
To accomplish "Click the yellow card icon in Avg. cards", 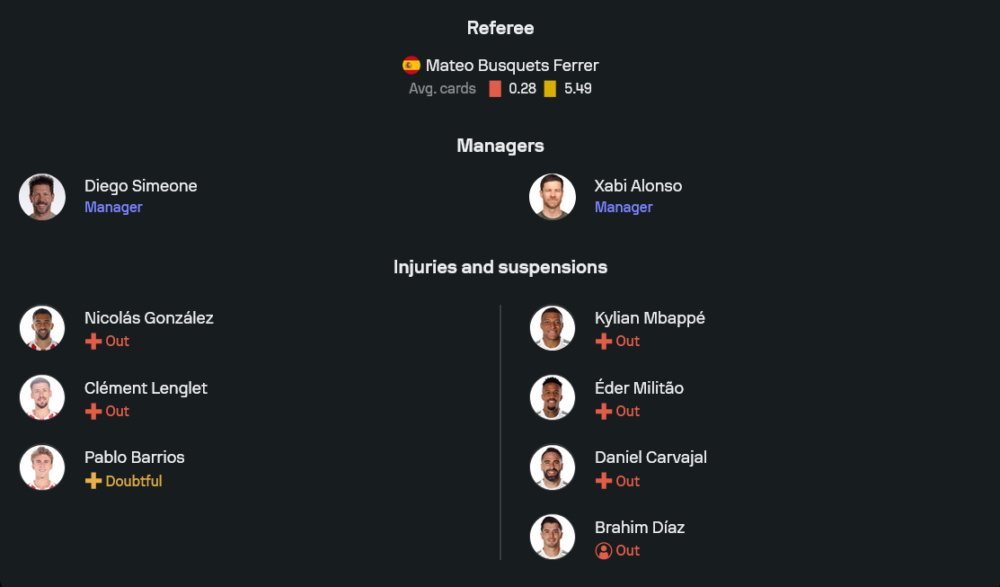I will click(x=550, y=89).
